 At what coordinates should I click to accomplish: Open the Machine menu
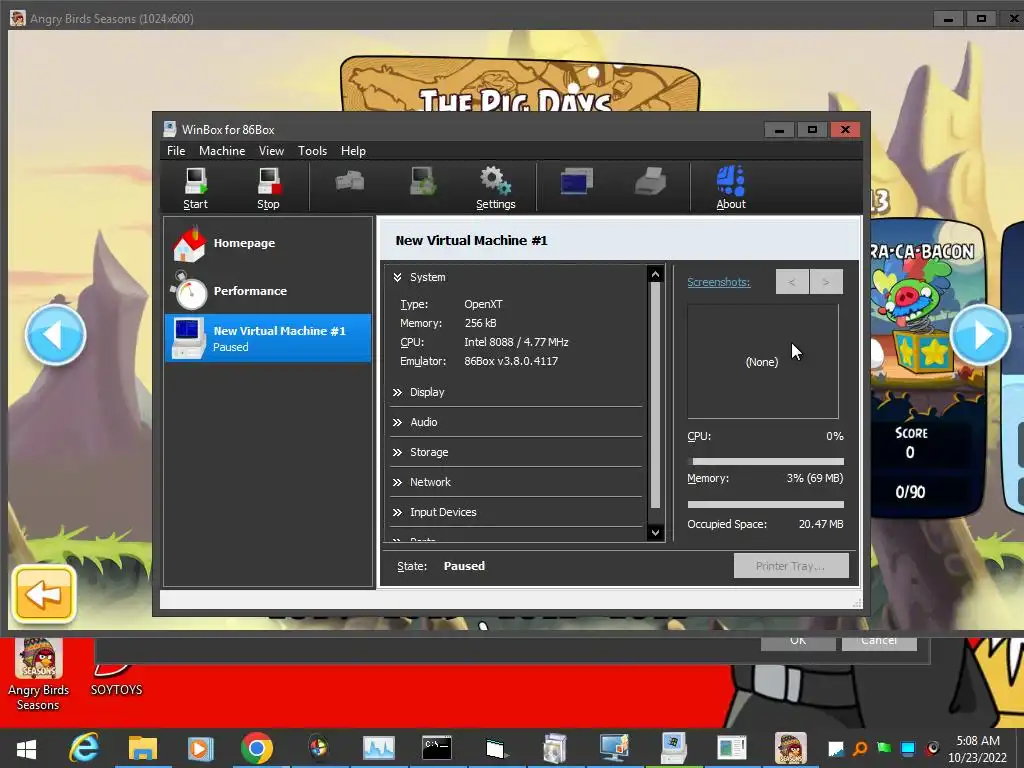pyautogui.click(x=222, y=151)
